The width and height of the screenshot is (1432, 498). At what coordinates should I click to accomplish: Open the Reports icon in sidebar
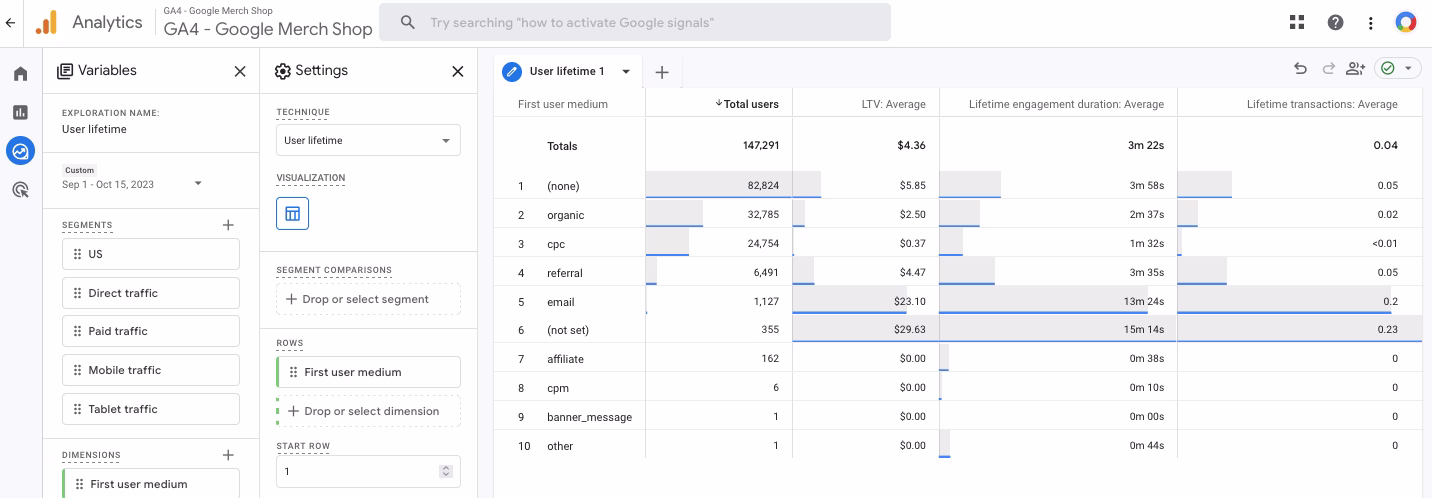pyautogui.click(x=20, y=112)
